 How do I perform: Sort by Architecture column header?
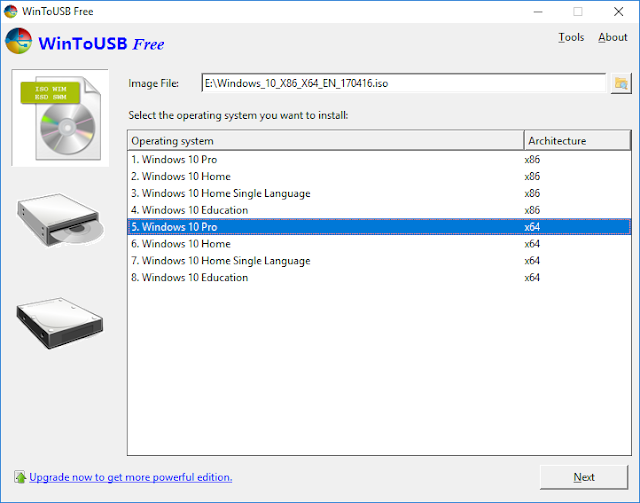point(577,141)
